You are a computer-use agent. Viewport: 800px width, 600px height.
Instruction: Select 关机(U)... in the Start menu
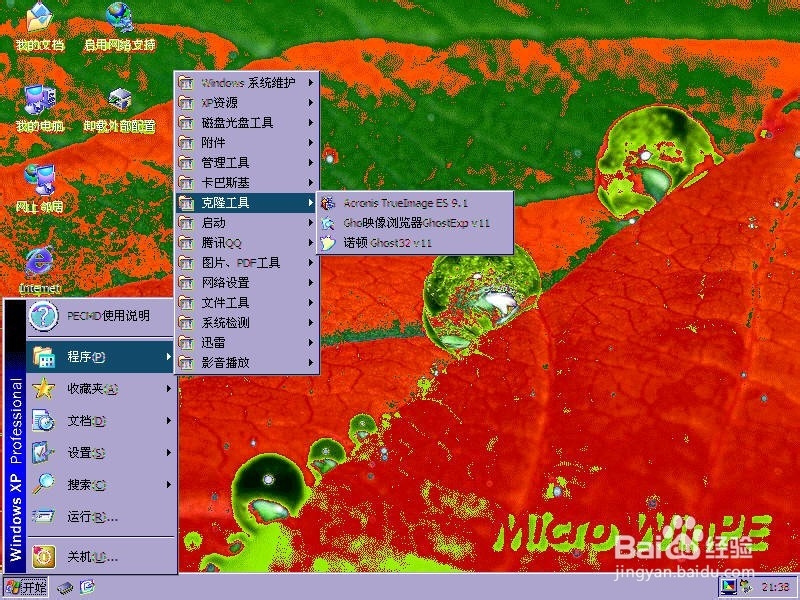[x=100, y=557]
